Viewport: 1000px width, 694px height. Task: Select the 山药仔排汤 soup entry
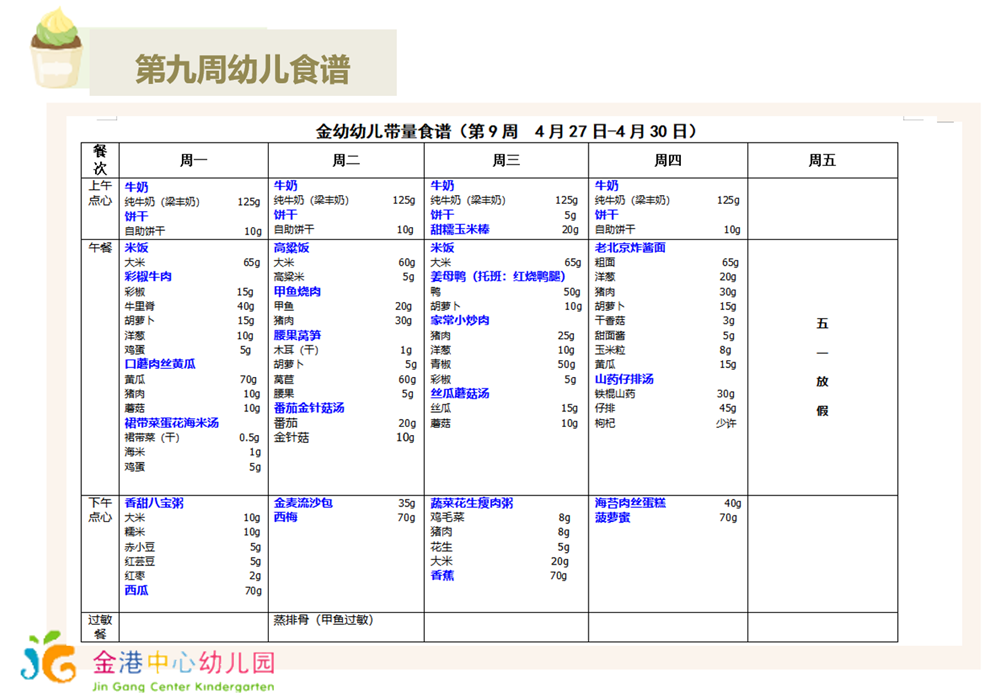(x=624, y=380)
